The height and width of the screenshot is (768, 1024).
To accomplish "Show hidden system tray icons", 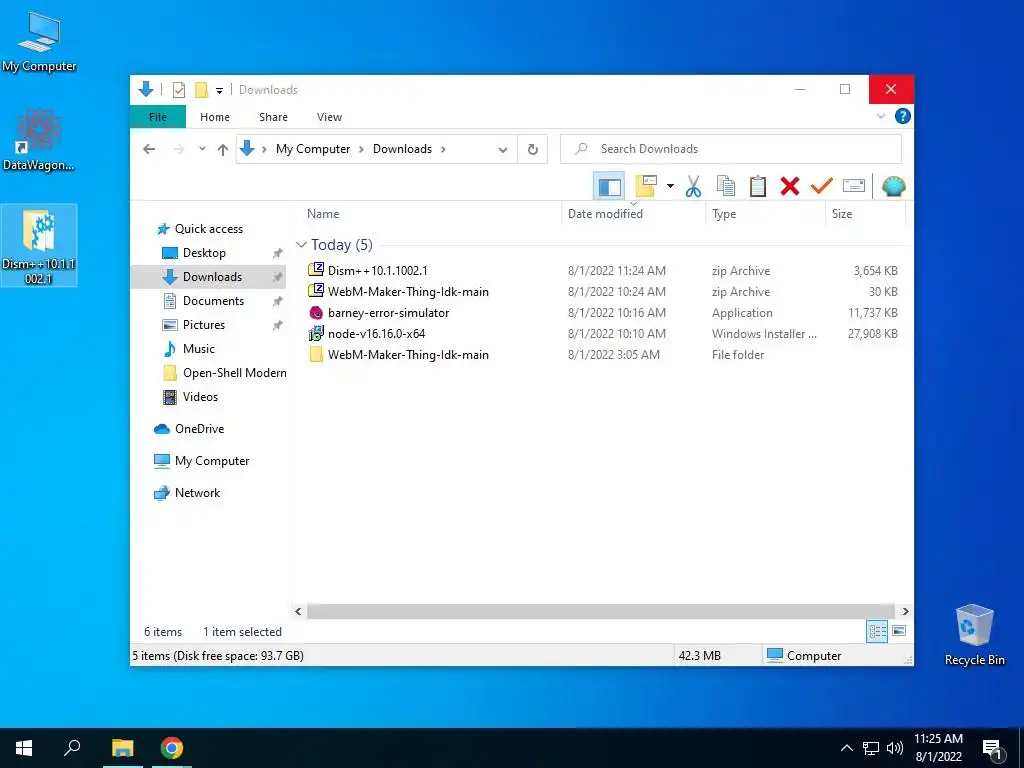I will 846,748.
